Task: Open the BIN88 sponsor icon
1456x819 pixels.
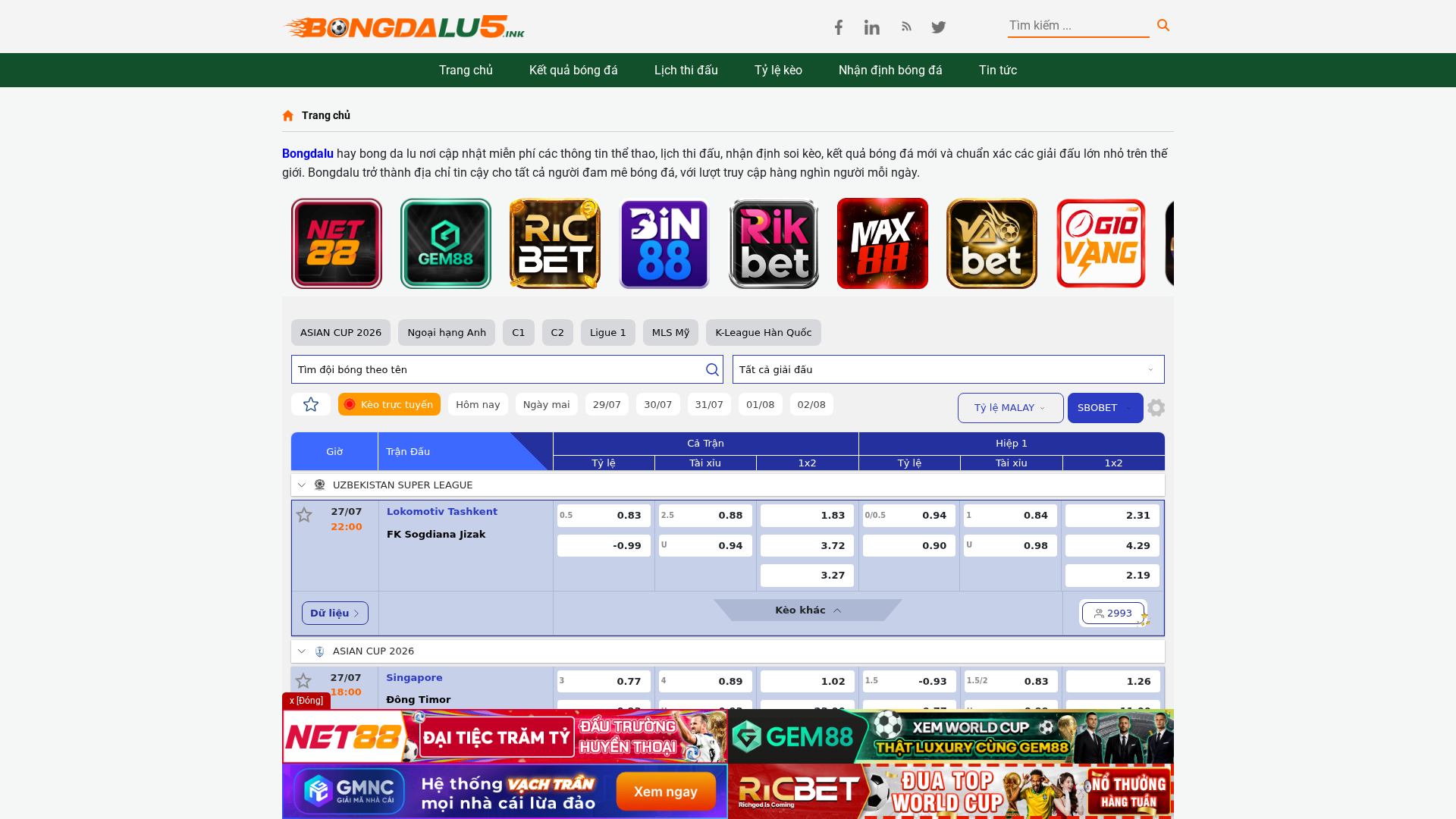Action: [664, 243]
